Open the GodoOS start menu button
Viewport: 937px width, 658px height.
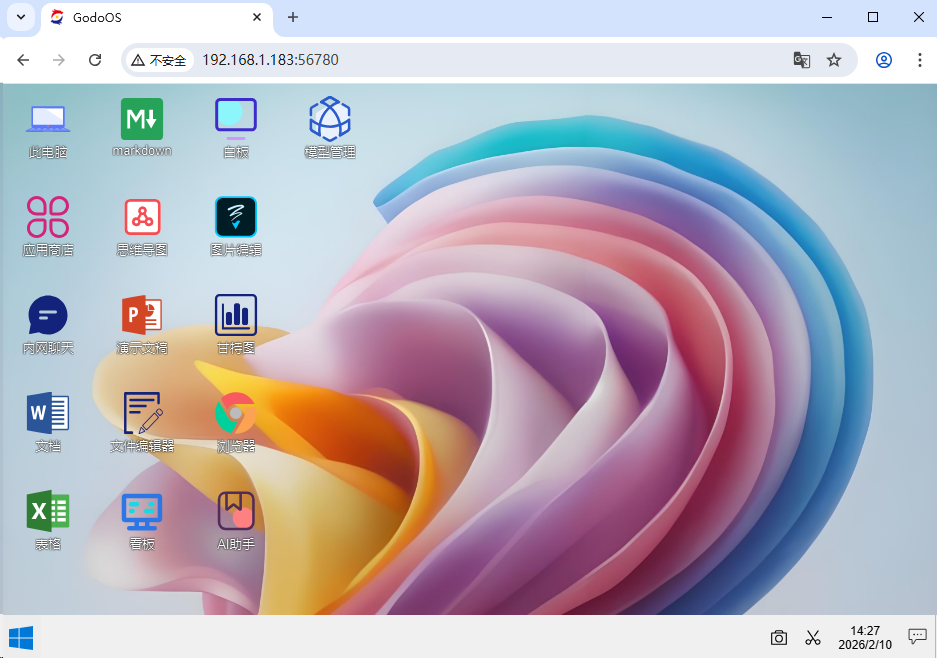[x=21, y=637]
